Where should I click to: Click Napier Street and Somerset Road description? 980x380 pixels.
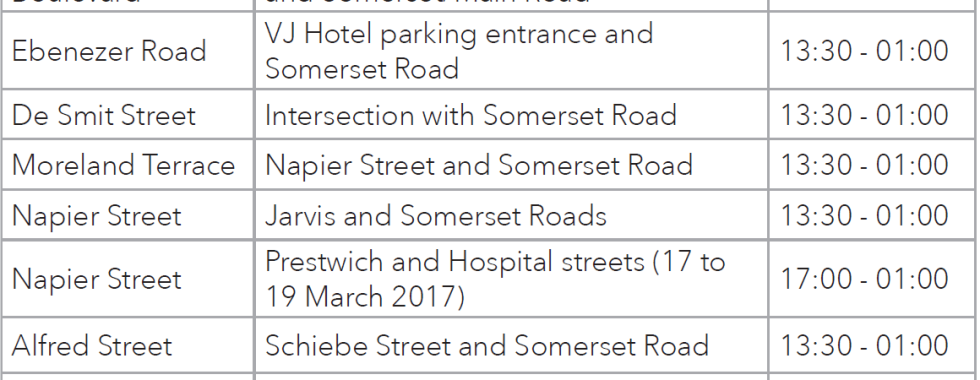click(479, 166)
